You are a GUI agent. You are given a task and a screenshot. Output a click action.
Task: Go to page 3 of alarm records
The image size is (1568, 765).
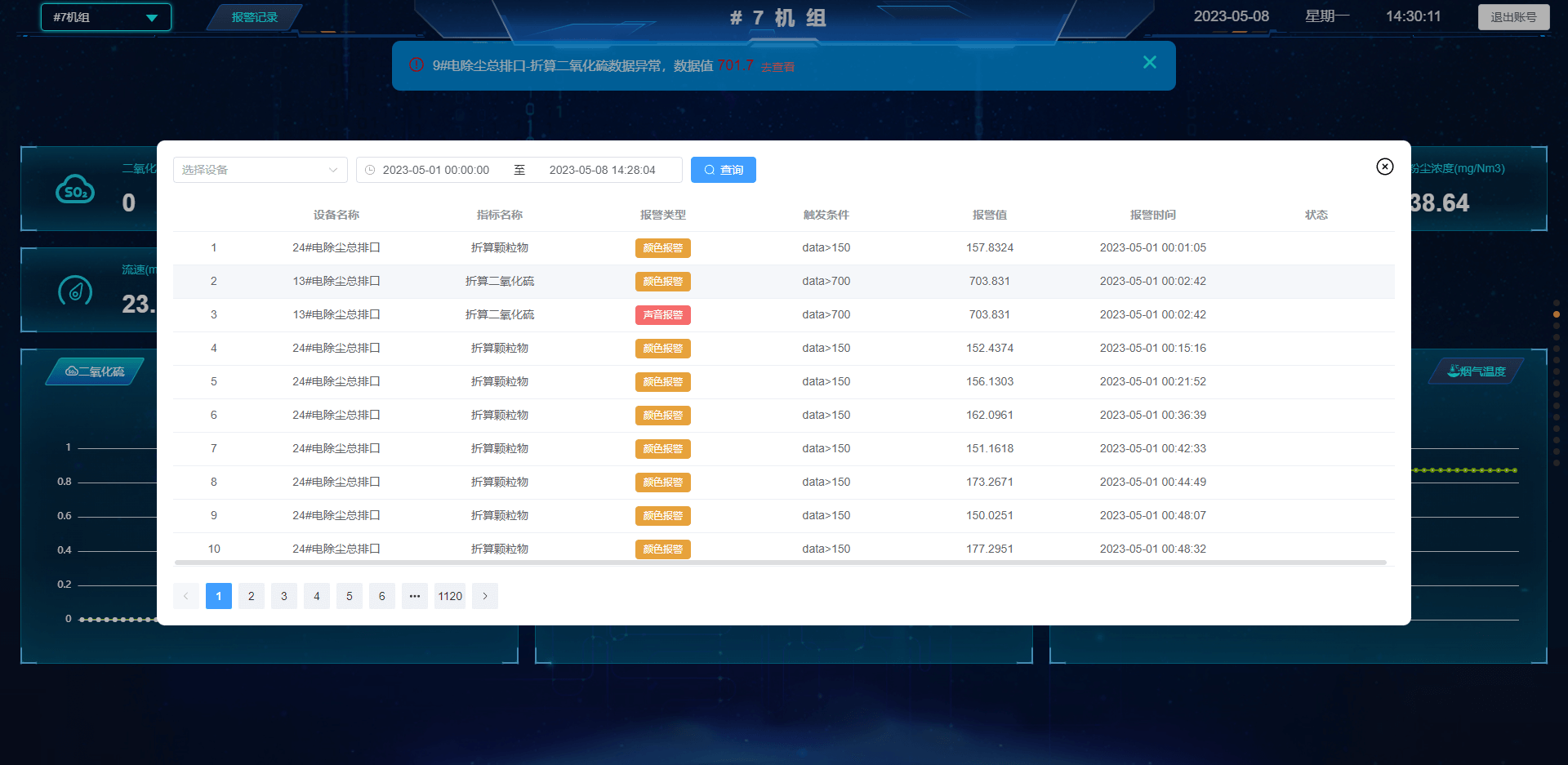pyautogui.click(x=284, y=596)
